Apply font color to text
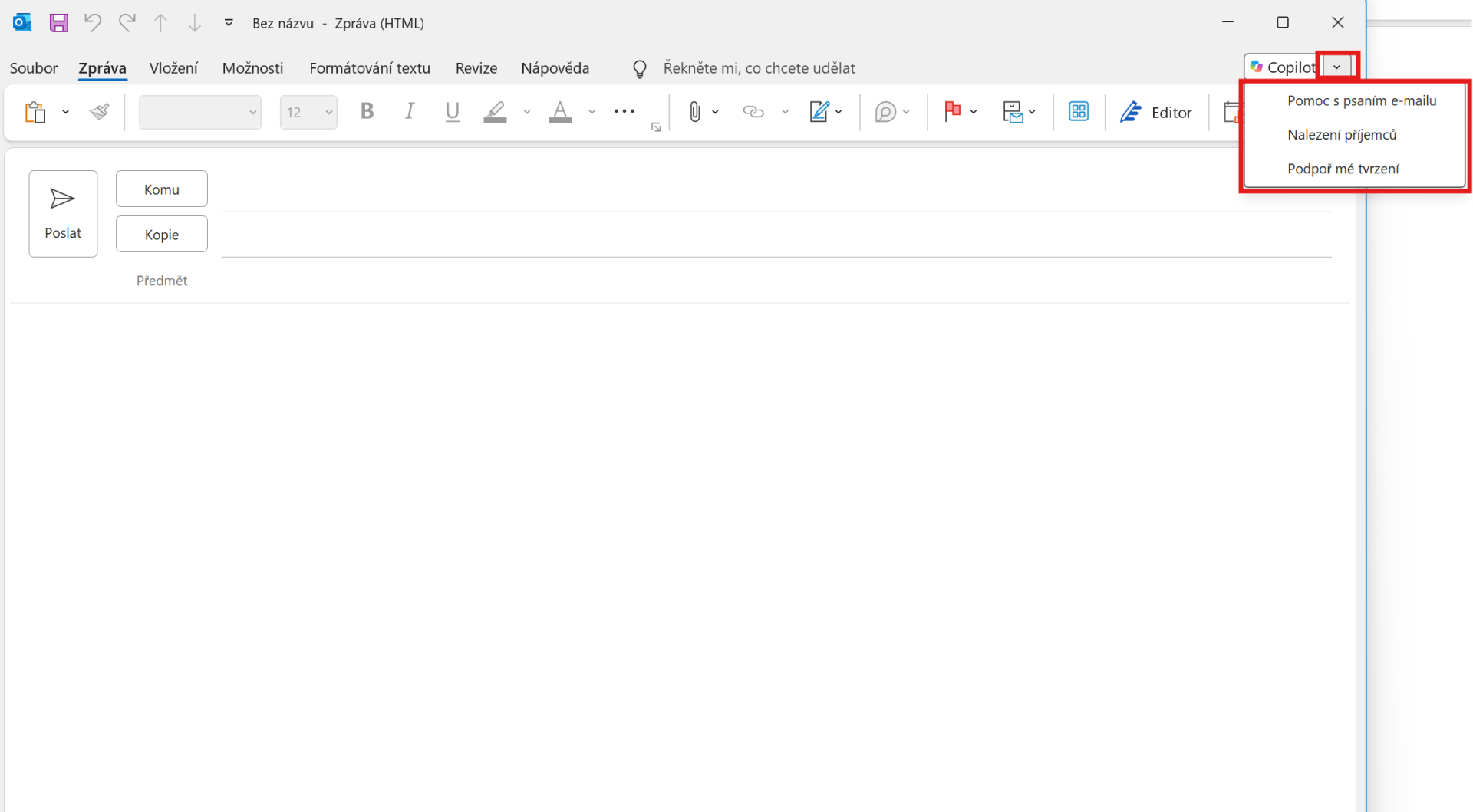 560,112
